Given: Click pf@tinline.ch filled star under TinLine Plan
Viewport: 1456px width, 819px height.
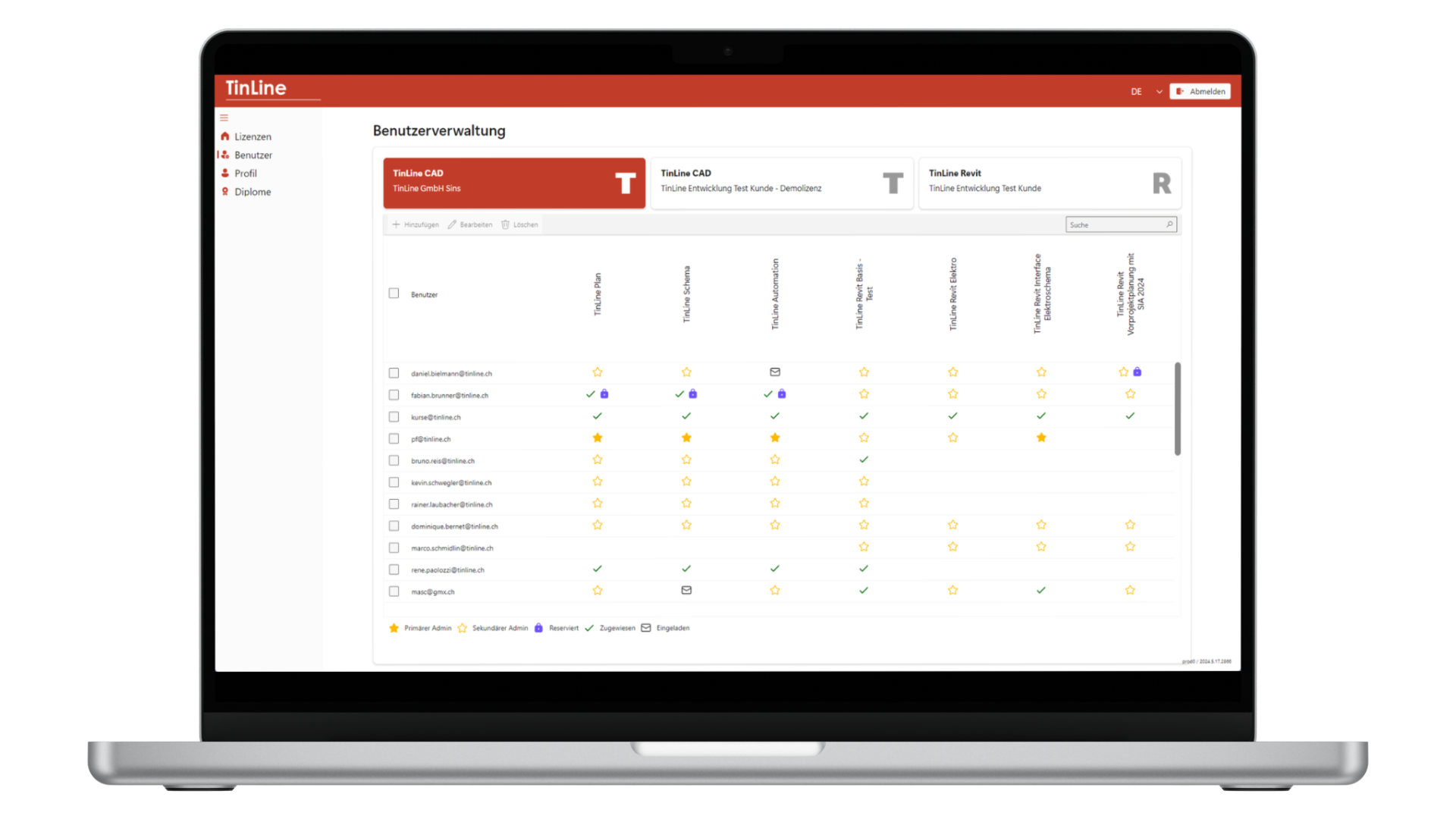Looking at the screenshot, I should coord(598,438).
